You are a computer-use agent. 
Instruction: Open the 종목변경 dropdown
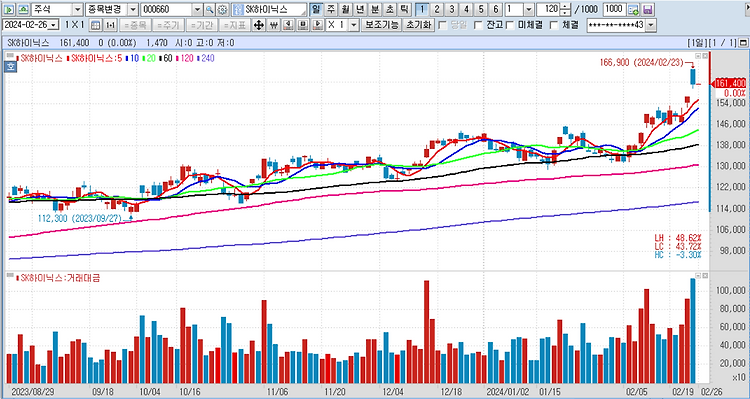133,10
